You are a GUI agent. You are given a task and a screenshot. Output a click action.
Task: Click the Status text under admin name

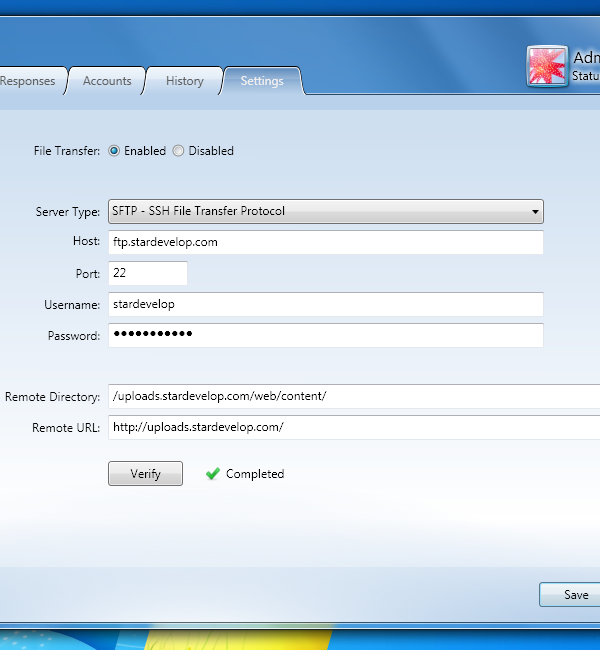[586, 75]
